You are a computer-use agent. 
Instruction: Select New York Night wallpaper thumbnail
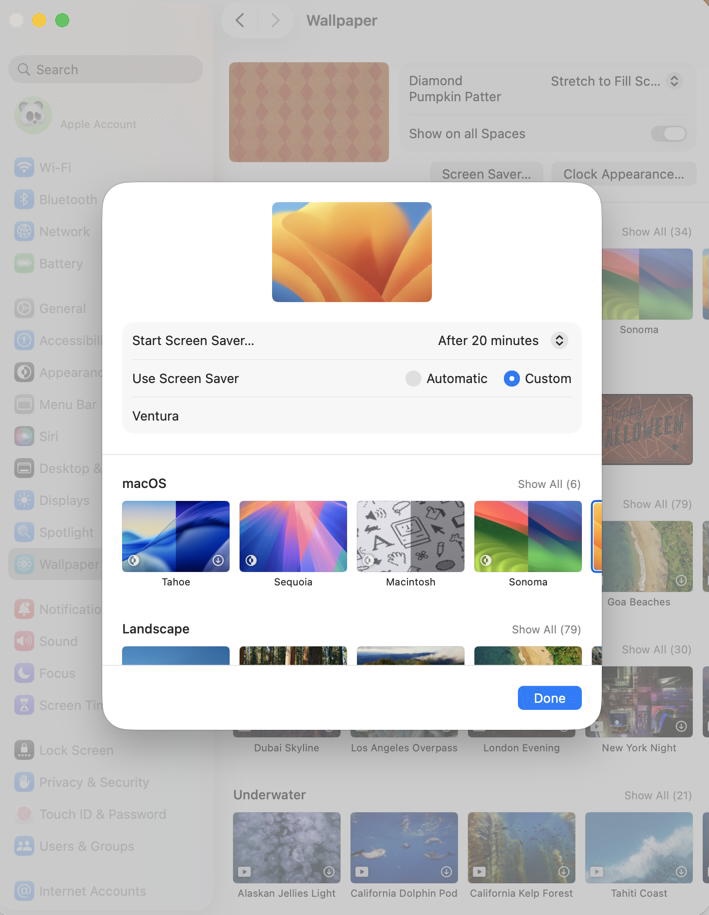click(x=647, y=700)
